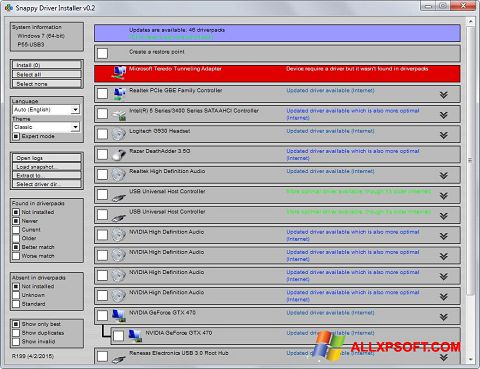Click the Select none button
This screenshot has height=369, width=480.
coord(47,84)
